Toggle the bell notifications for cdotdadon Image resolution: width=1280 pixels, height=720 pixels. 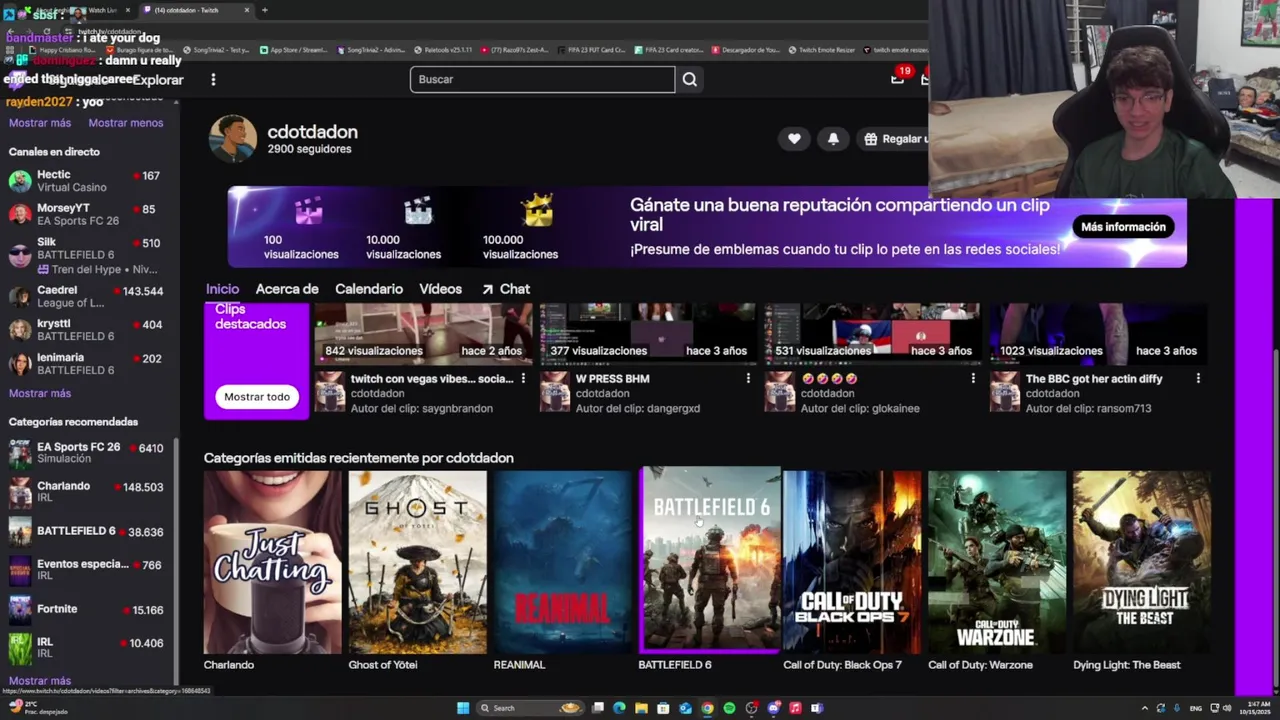pos(833,139)
